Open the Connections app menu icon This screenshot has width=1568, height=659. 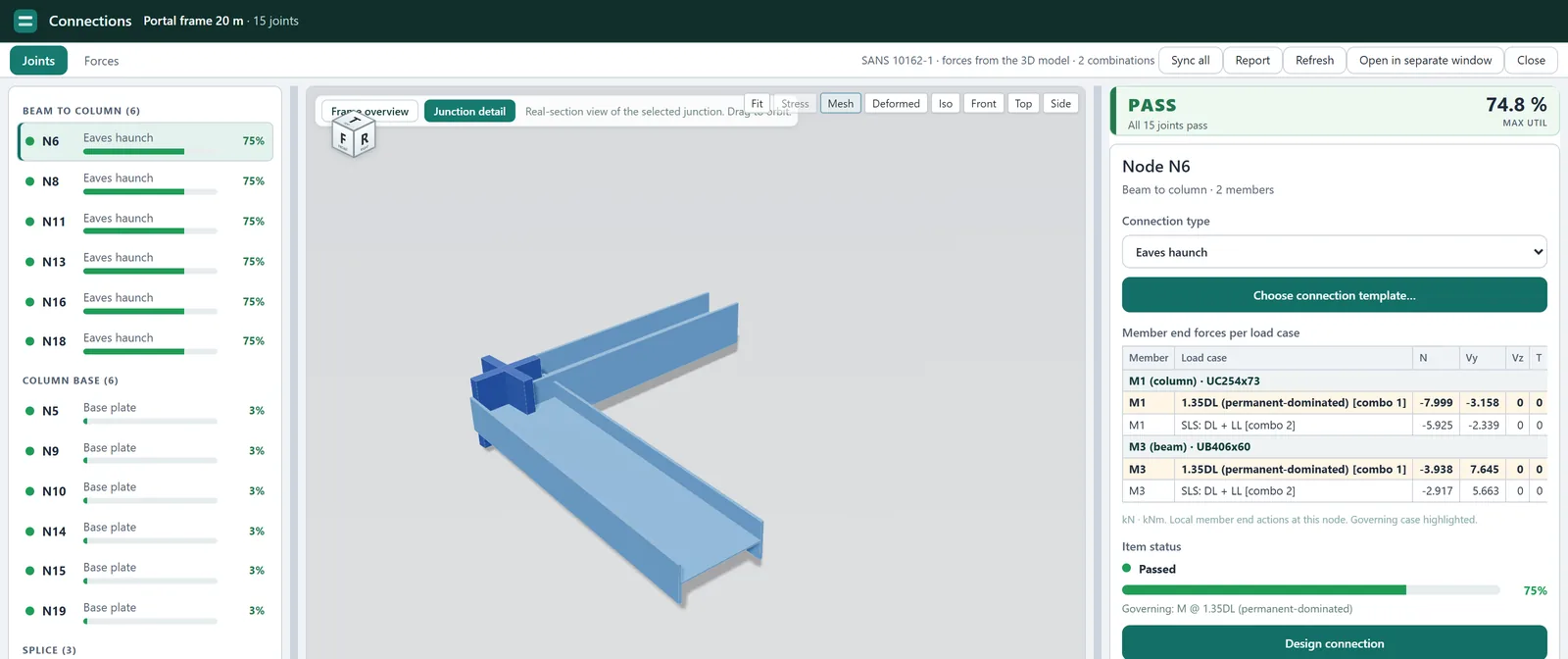click(x=25, y=21)
